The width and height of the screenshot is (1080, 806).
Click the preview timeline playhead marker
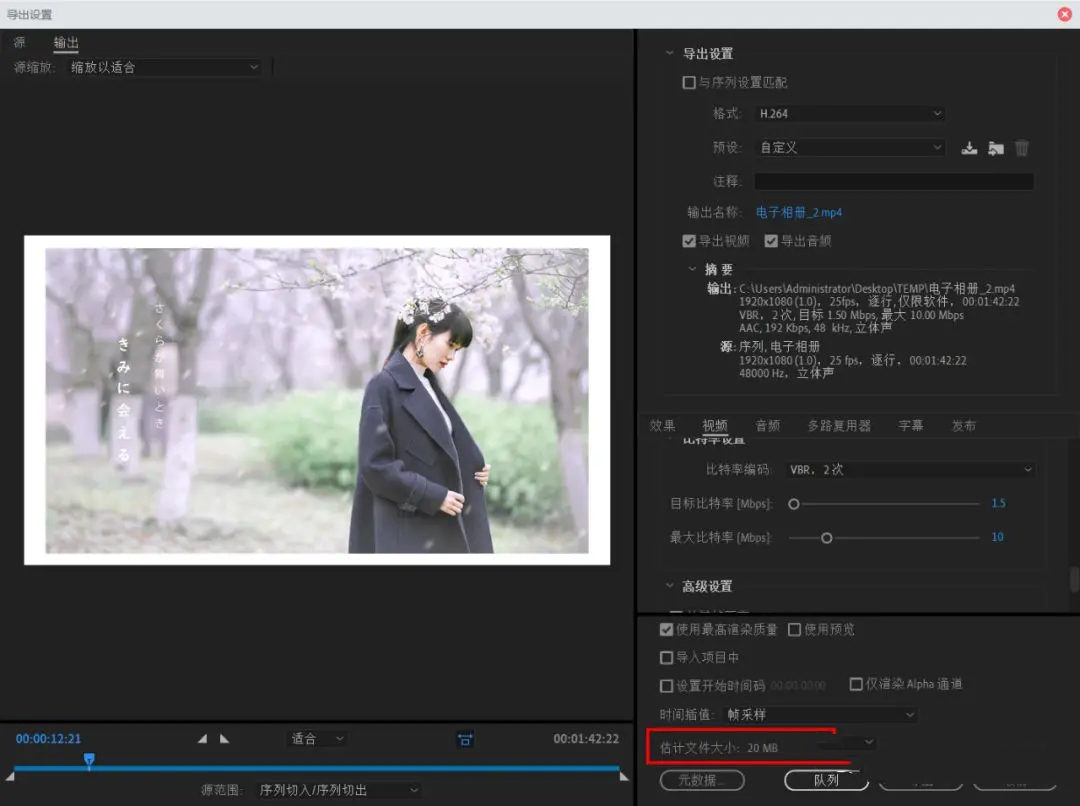pyautogui.click(x=89, y=759)
